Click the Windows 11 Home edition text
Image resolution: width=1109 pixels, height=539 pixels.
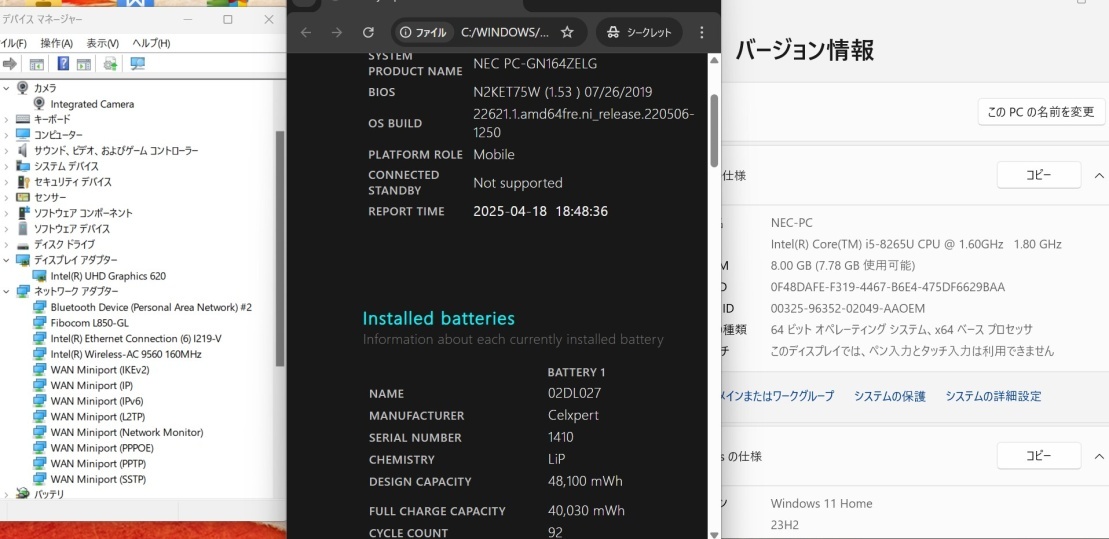(821, 504)
